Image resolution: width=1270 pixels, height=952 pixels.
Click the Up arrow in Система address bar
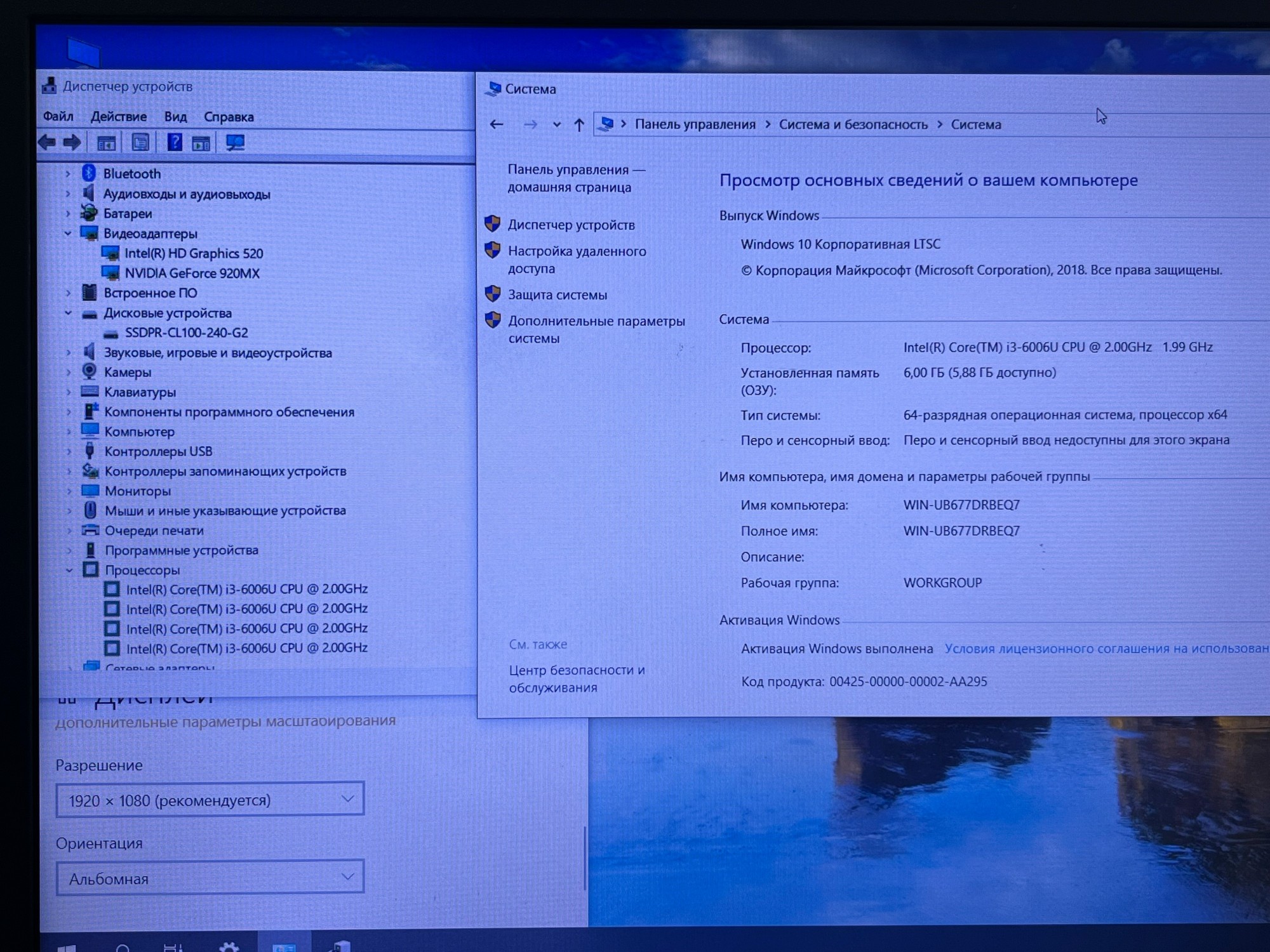pos(578,124)
